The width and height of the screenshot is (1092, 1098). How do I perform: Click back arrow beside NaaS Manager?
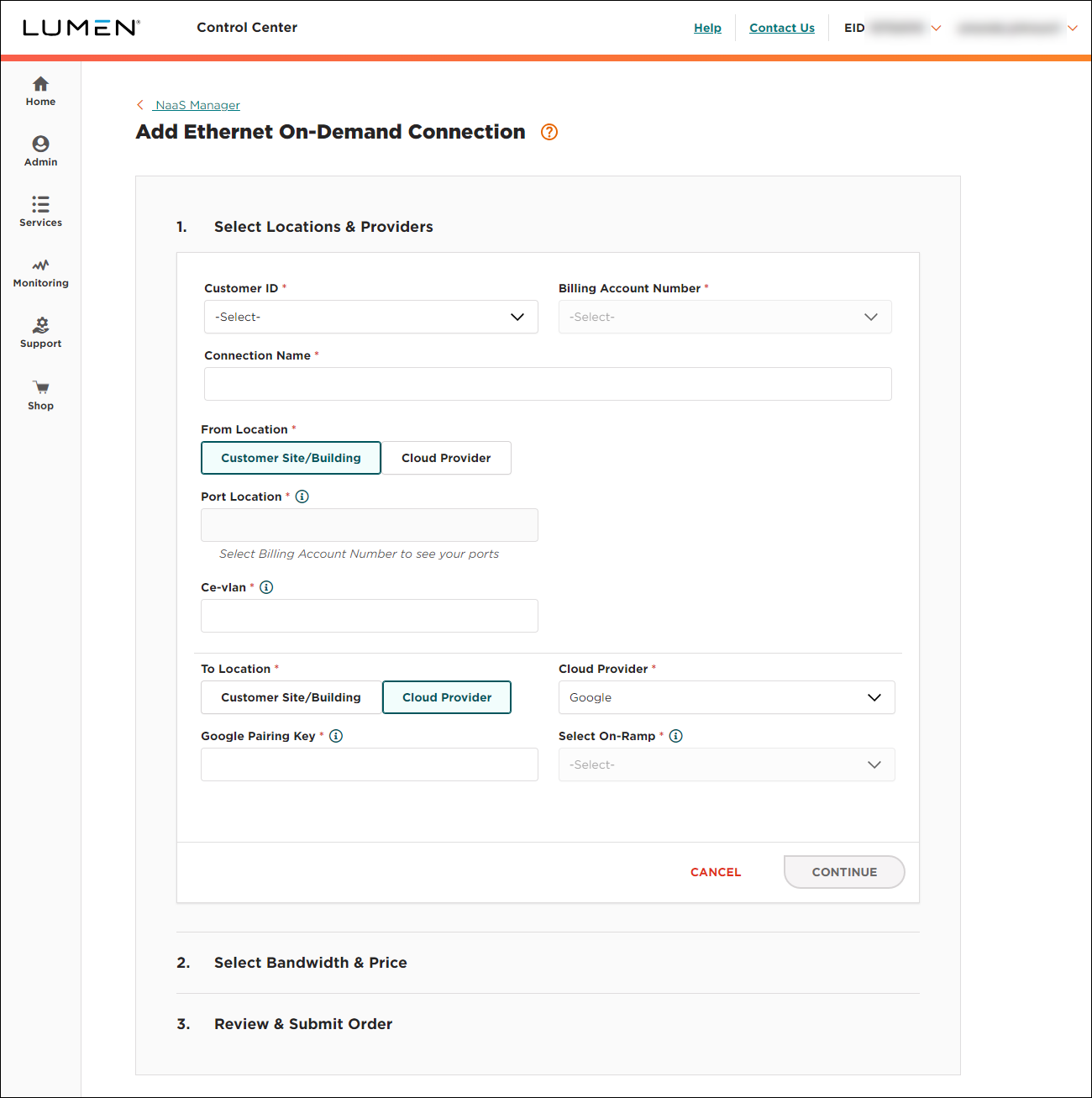click(140, 105)
